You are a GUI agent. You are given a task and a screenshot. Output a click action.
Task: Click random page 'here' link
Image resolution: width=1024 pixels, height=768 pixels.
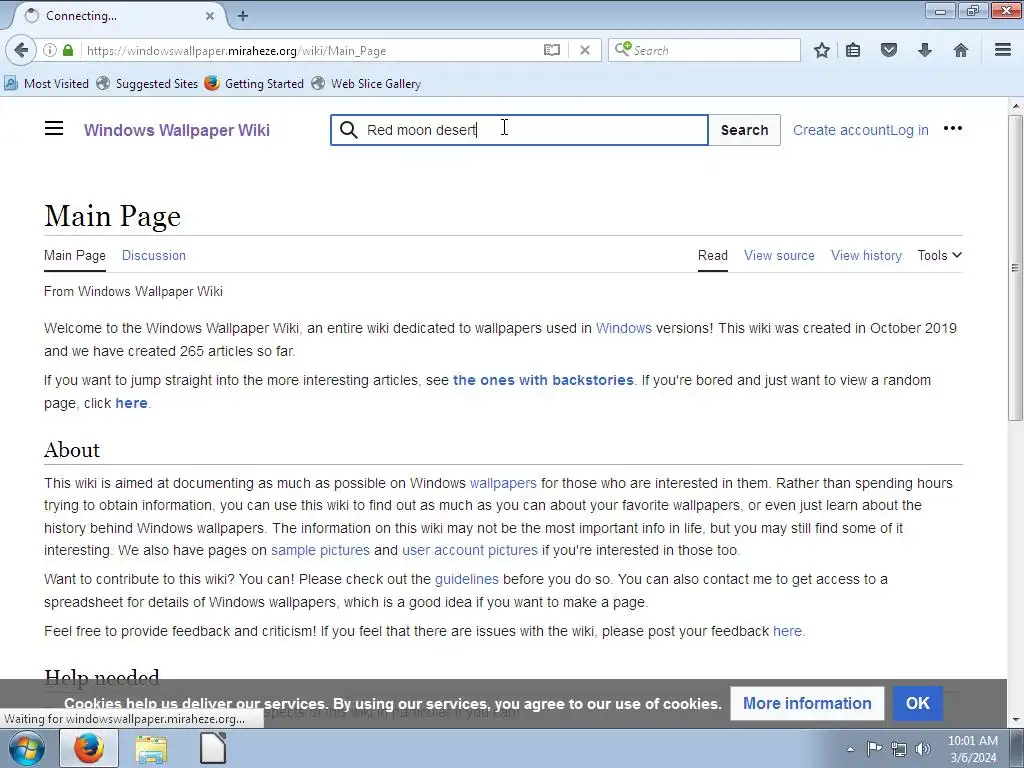[131, 403]
